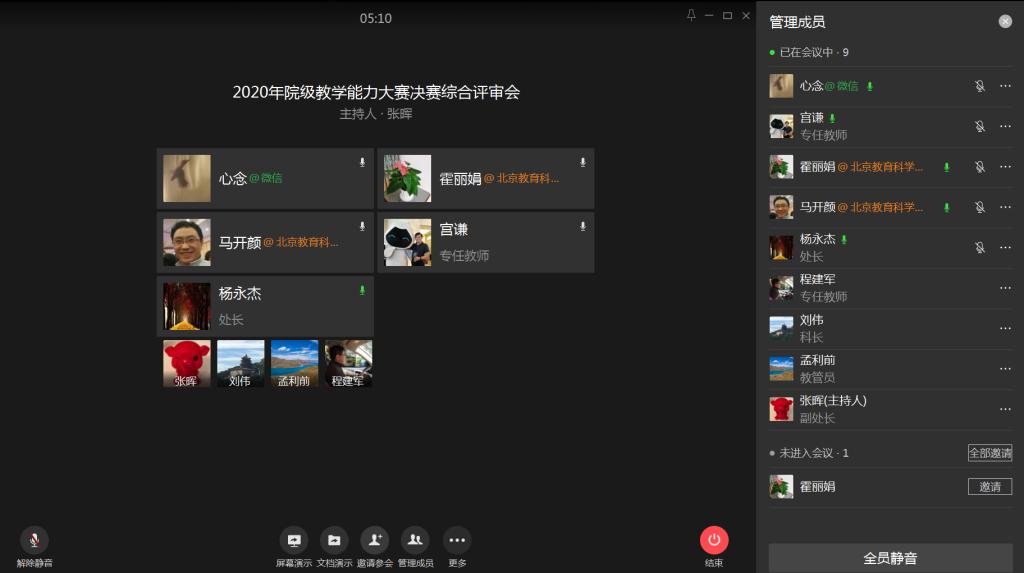Click the 全部邀请 button
This screenshot has height=573, width=1024.
coord(989,453)
